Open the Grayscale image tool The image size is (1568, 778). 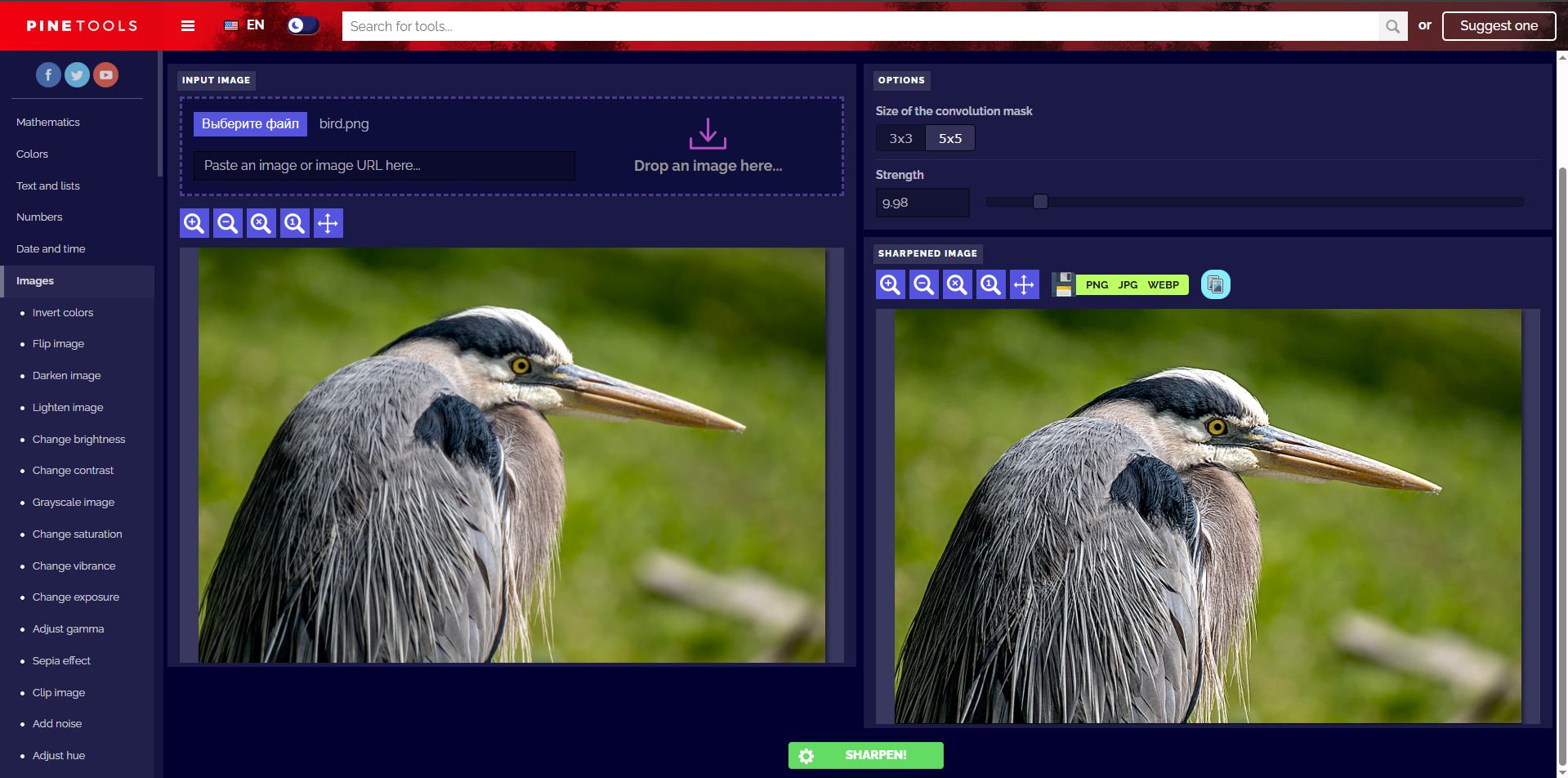click(x=73, y=502)
